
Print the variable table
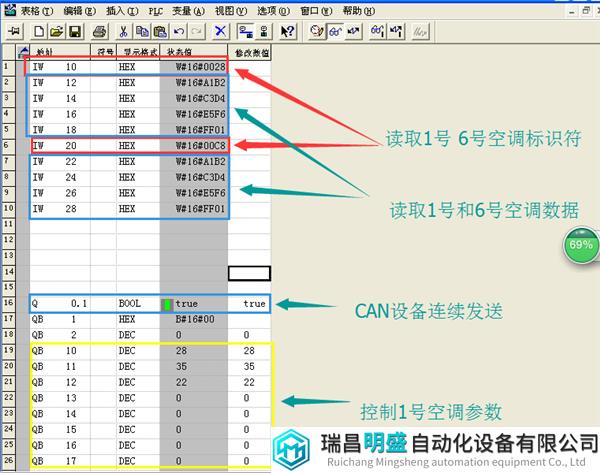99,31
